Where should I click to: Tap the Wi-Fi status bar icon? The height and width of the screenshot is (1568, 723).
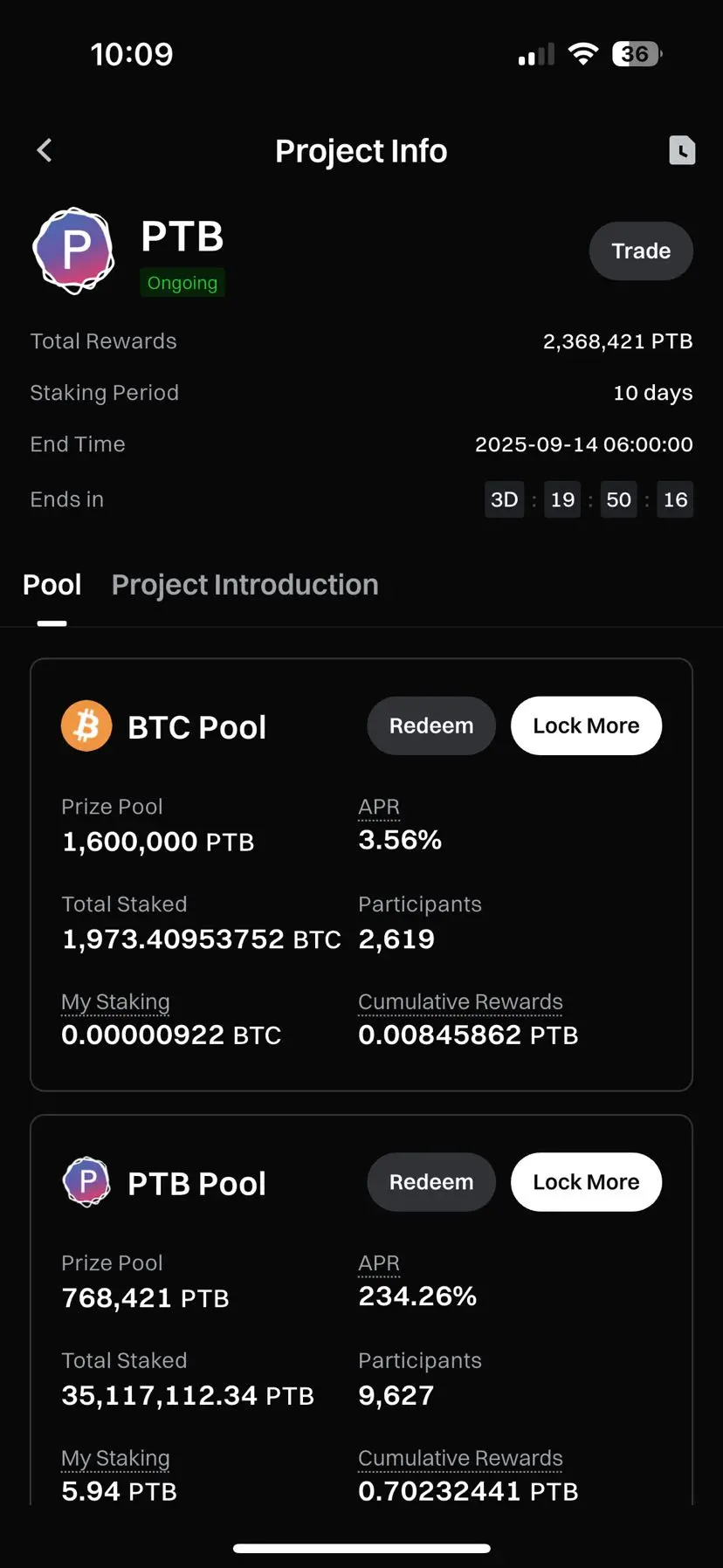tap(582, 54)
